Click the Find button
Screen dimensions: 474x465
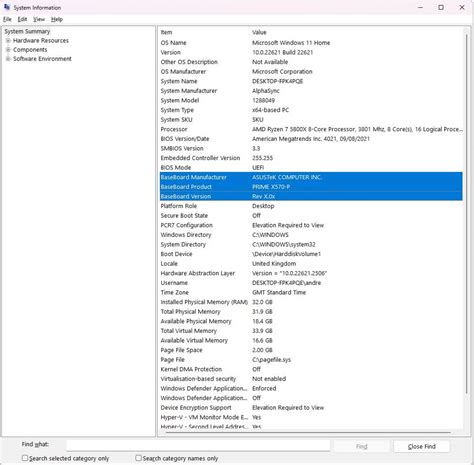(x=362, y=446)
